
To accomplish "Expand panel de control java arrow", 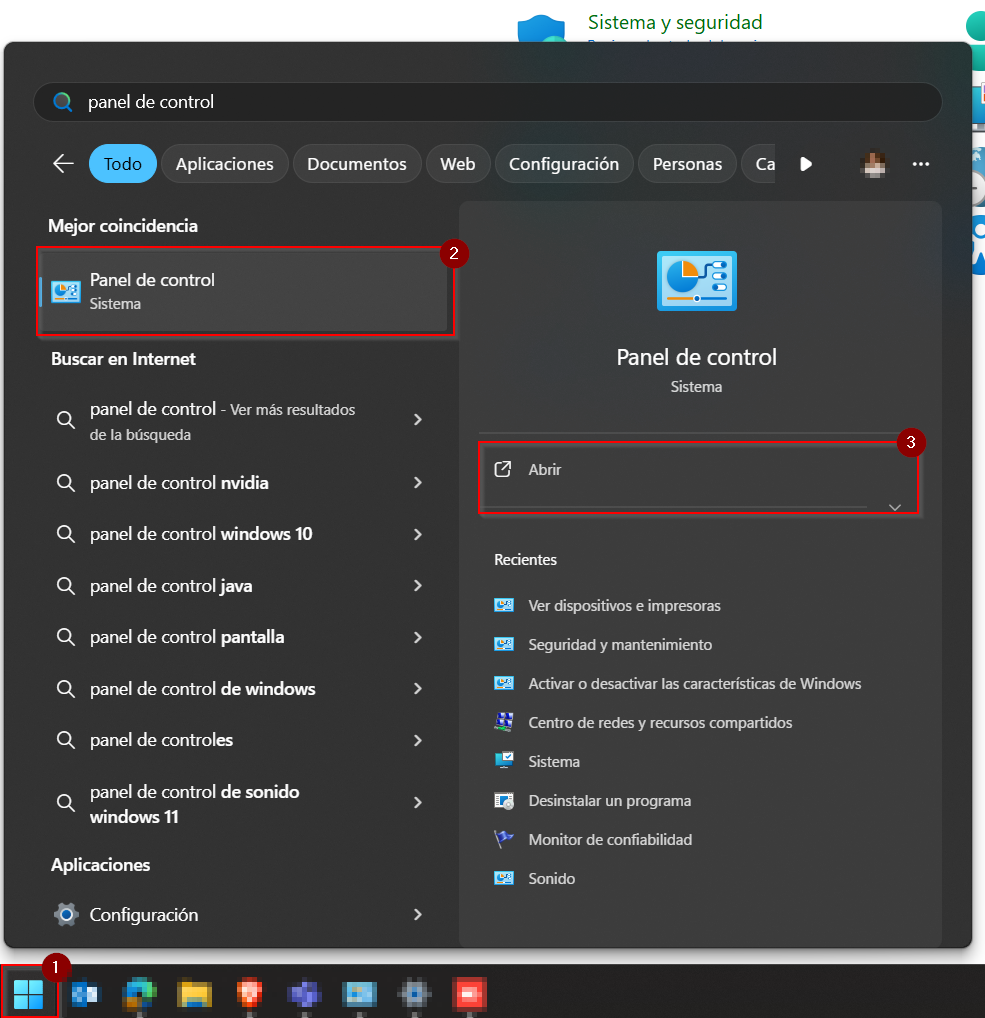I will tap(418, 586).
